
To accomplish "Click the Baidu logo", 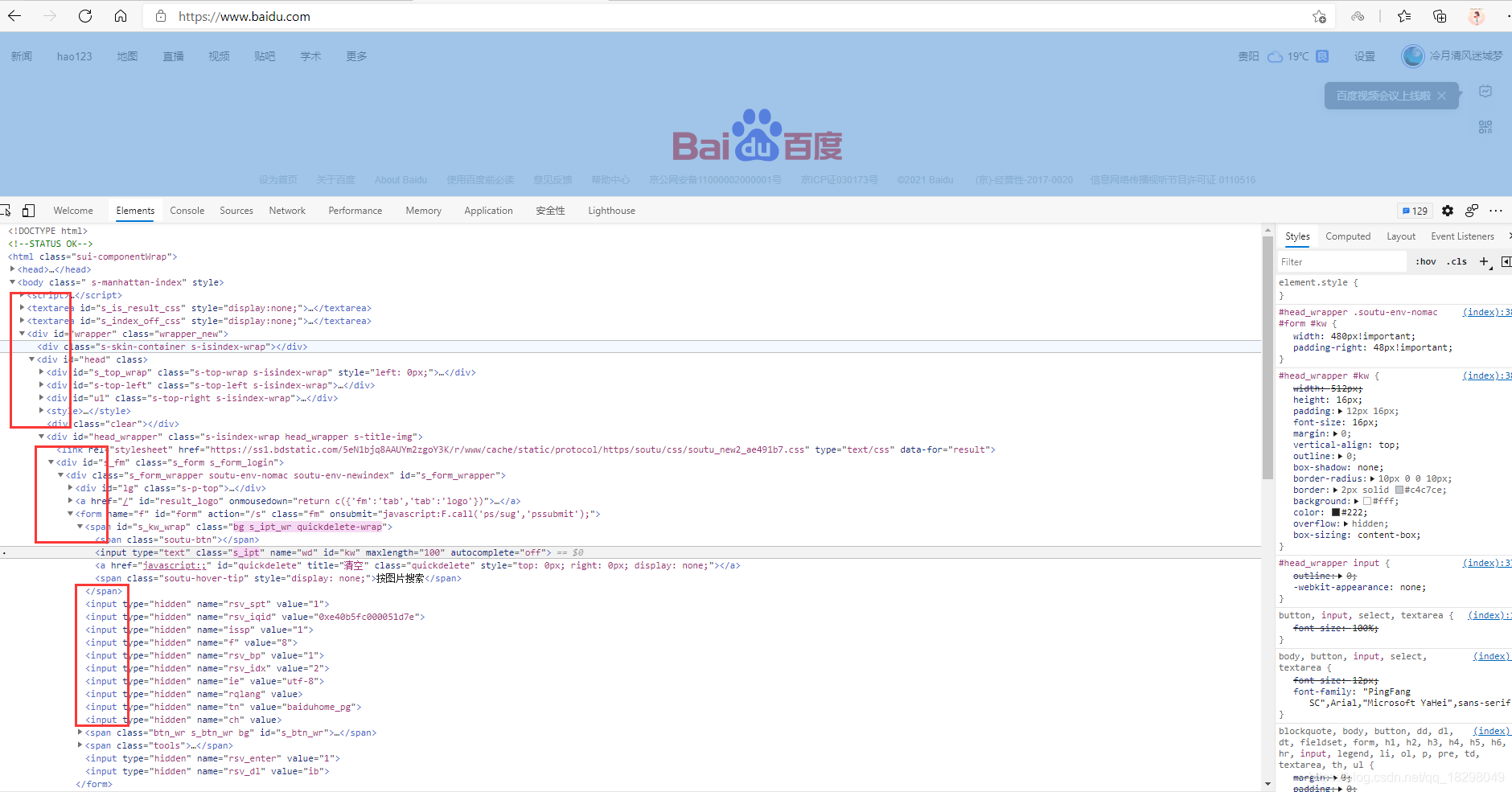I will [757, 135].
